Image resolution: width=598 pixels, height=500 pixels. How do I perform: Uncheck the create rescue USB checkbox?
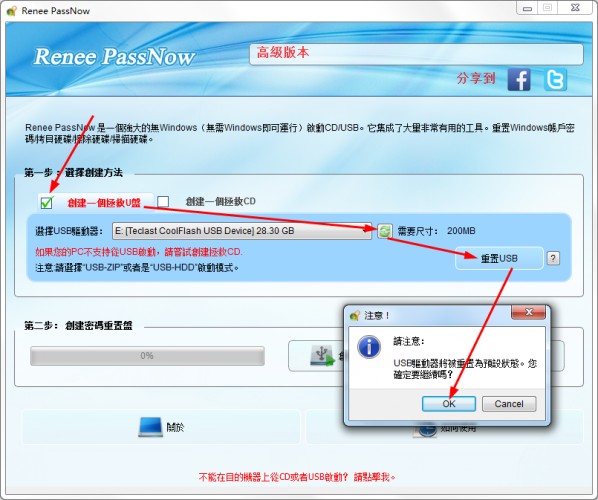click(x=47, y=202)
